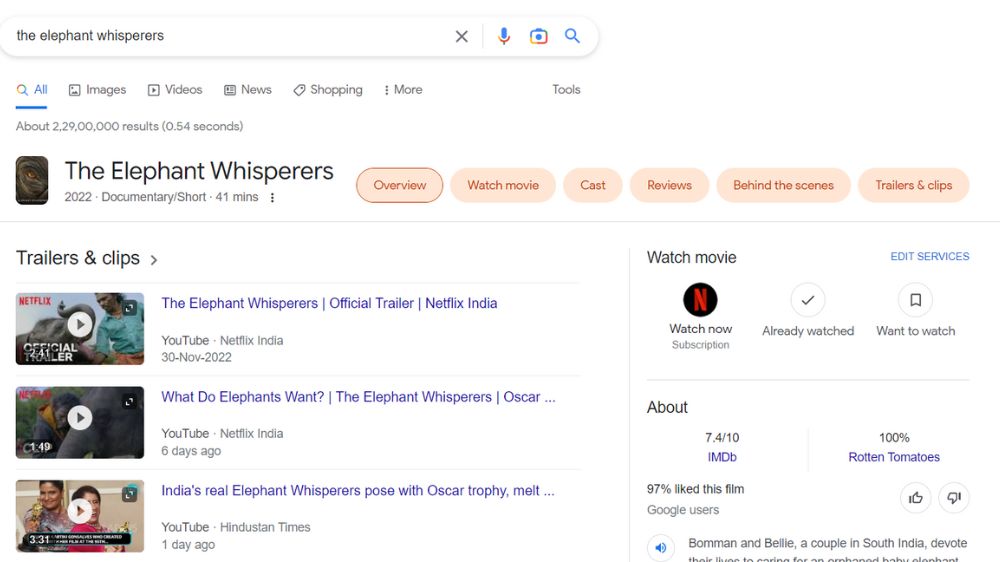Viewport: 1000px width, 562px height.
Task: Switch to the Images tab
Action: pos(97,90)
